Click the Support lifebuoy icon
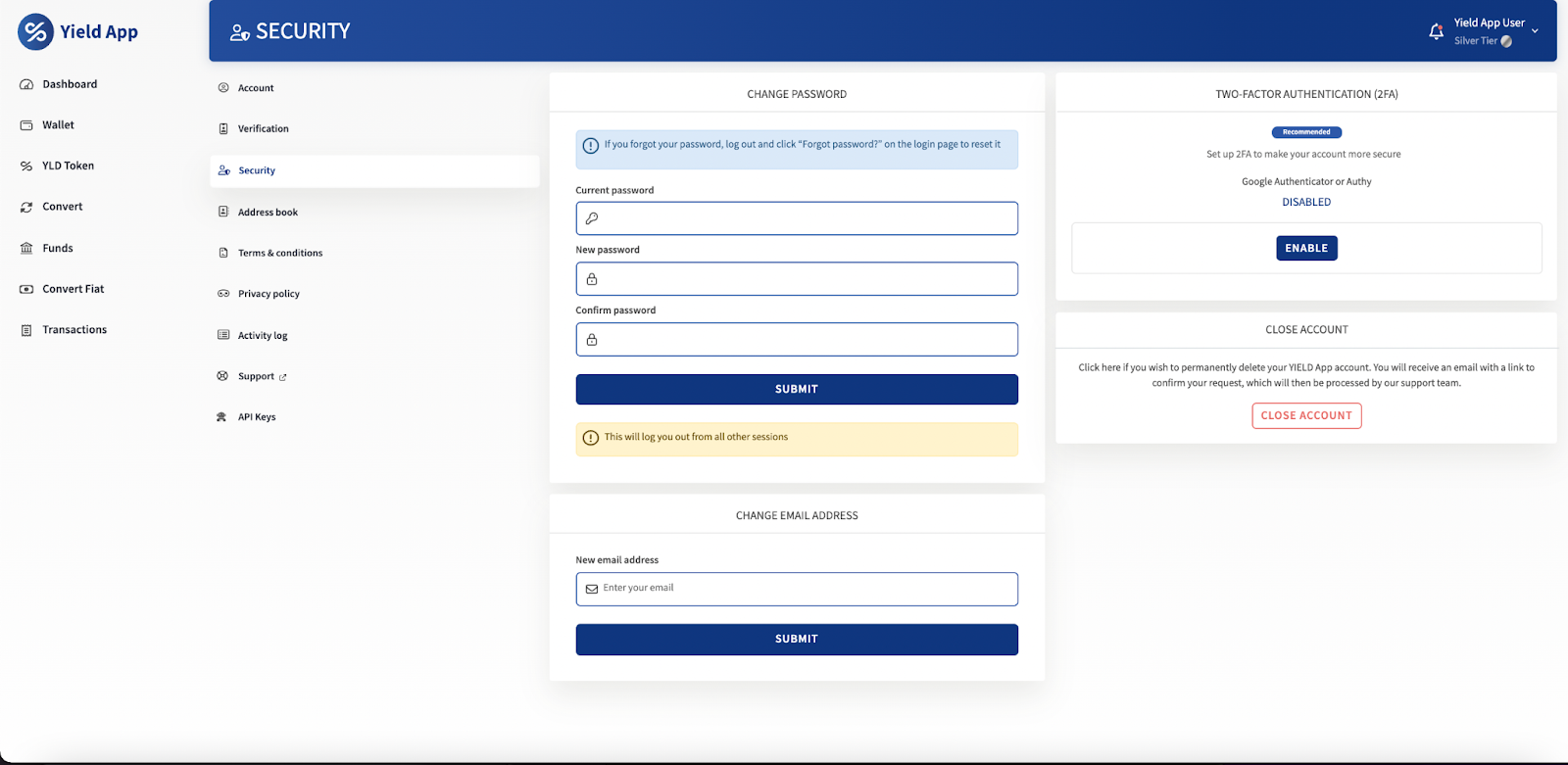This screenshot has height=765, width=1568. coord(222,376)
